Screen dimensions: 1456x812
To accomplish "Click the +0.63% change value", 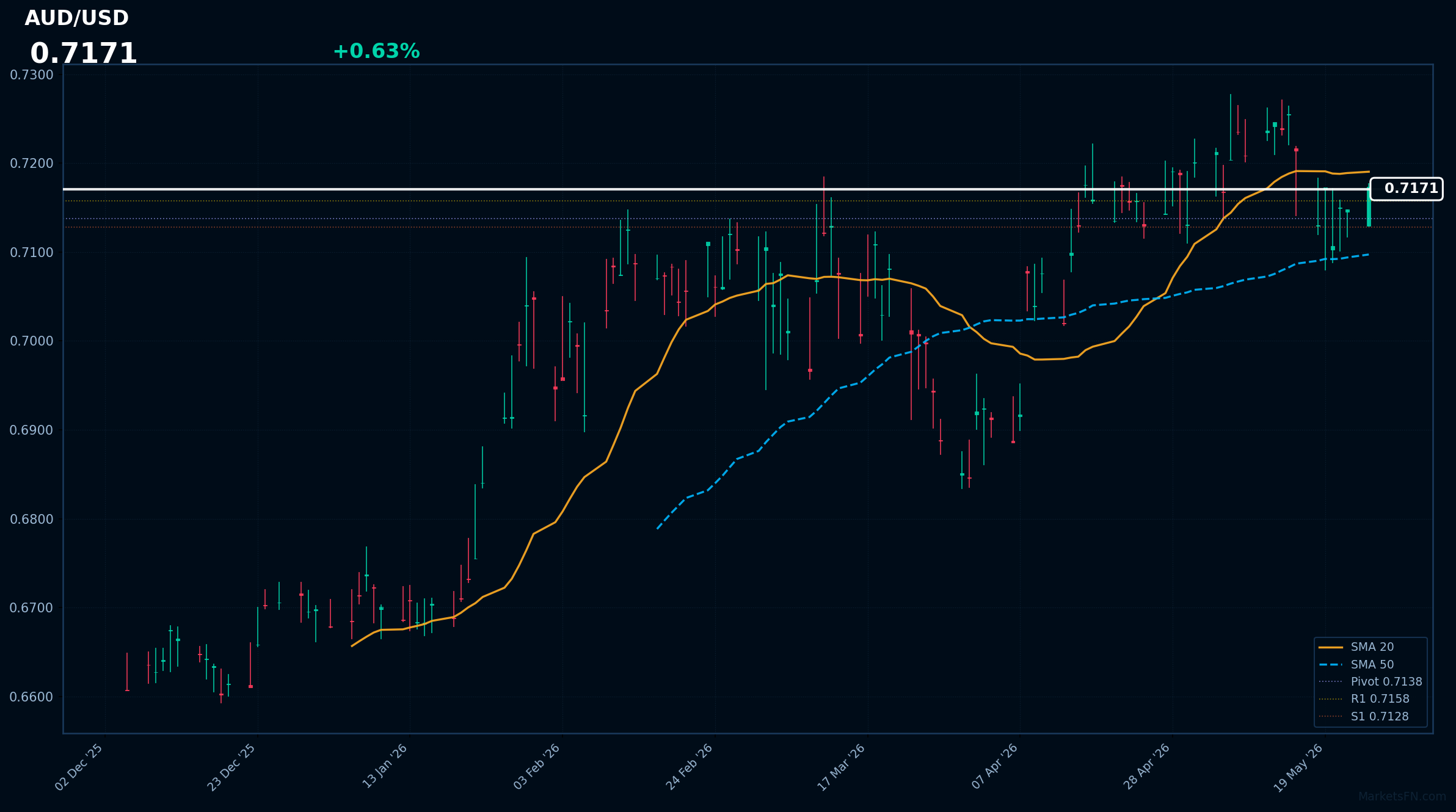I will pos(376,51).
